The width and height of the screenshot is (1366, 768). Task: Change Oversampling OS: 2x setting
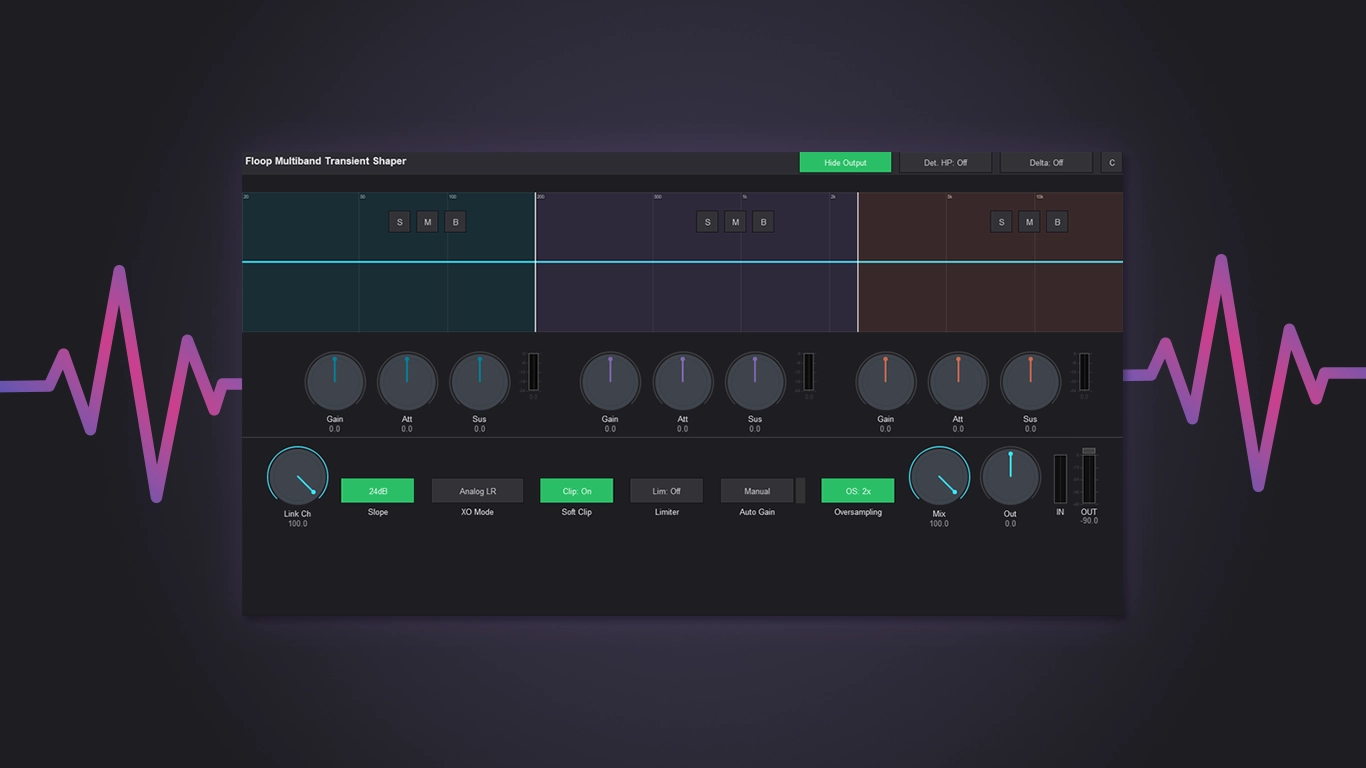point(858,491)
